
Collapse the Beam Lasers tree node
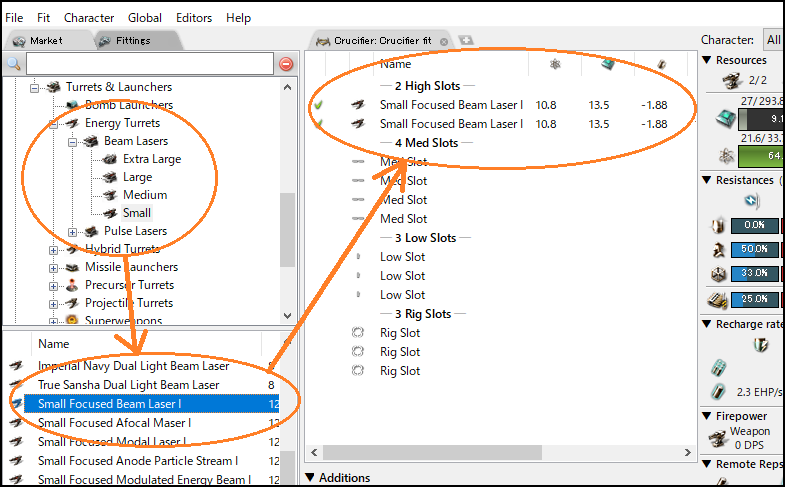[73, 141]
